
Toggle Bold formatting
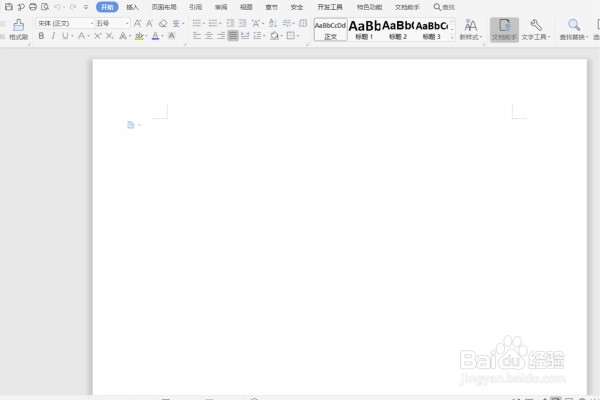point(41,36)
